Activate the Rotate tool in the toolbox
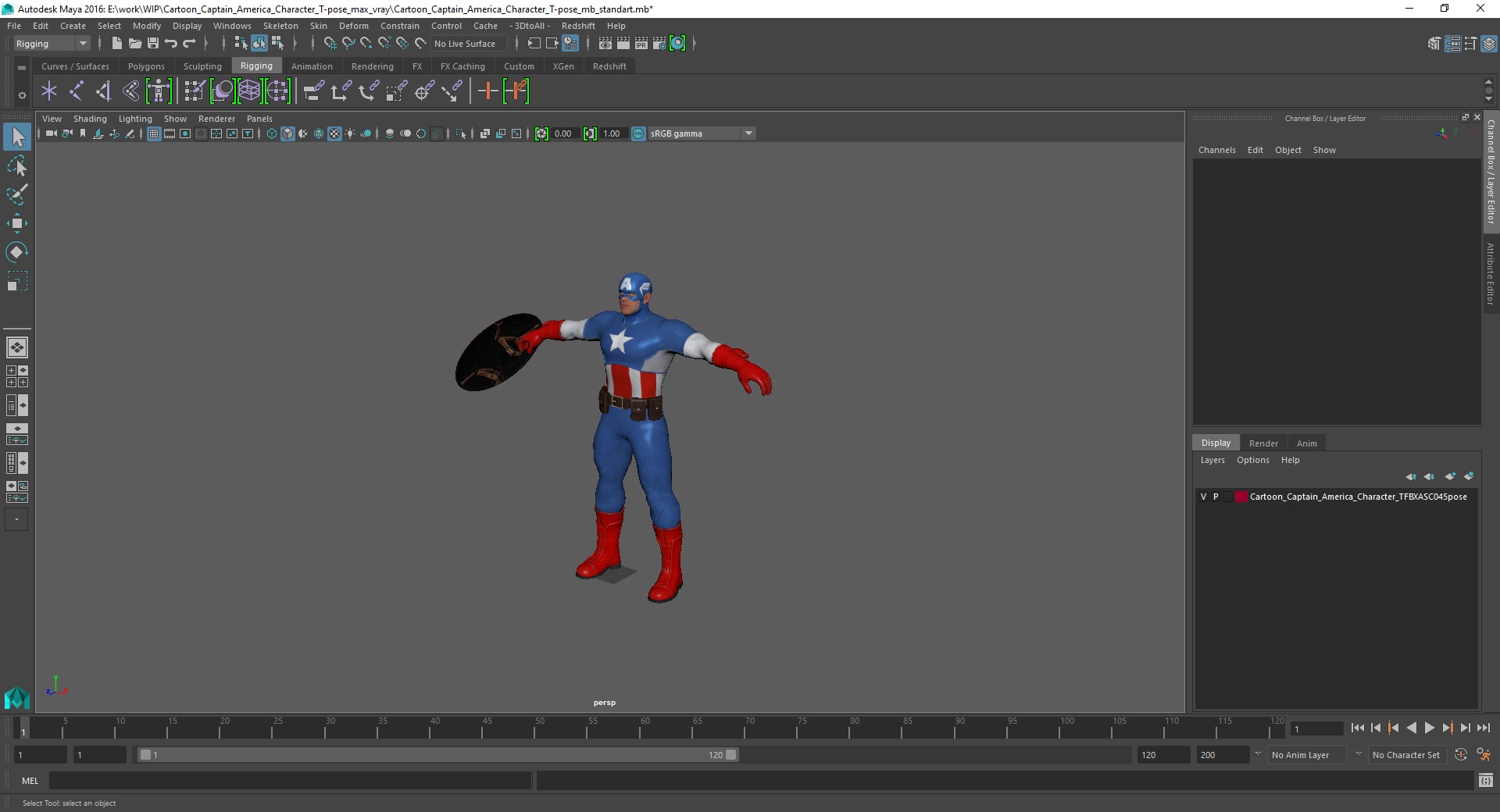Screen dimensions: 1500x812 click(x=16, y=252)
